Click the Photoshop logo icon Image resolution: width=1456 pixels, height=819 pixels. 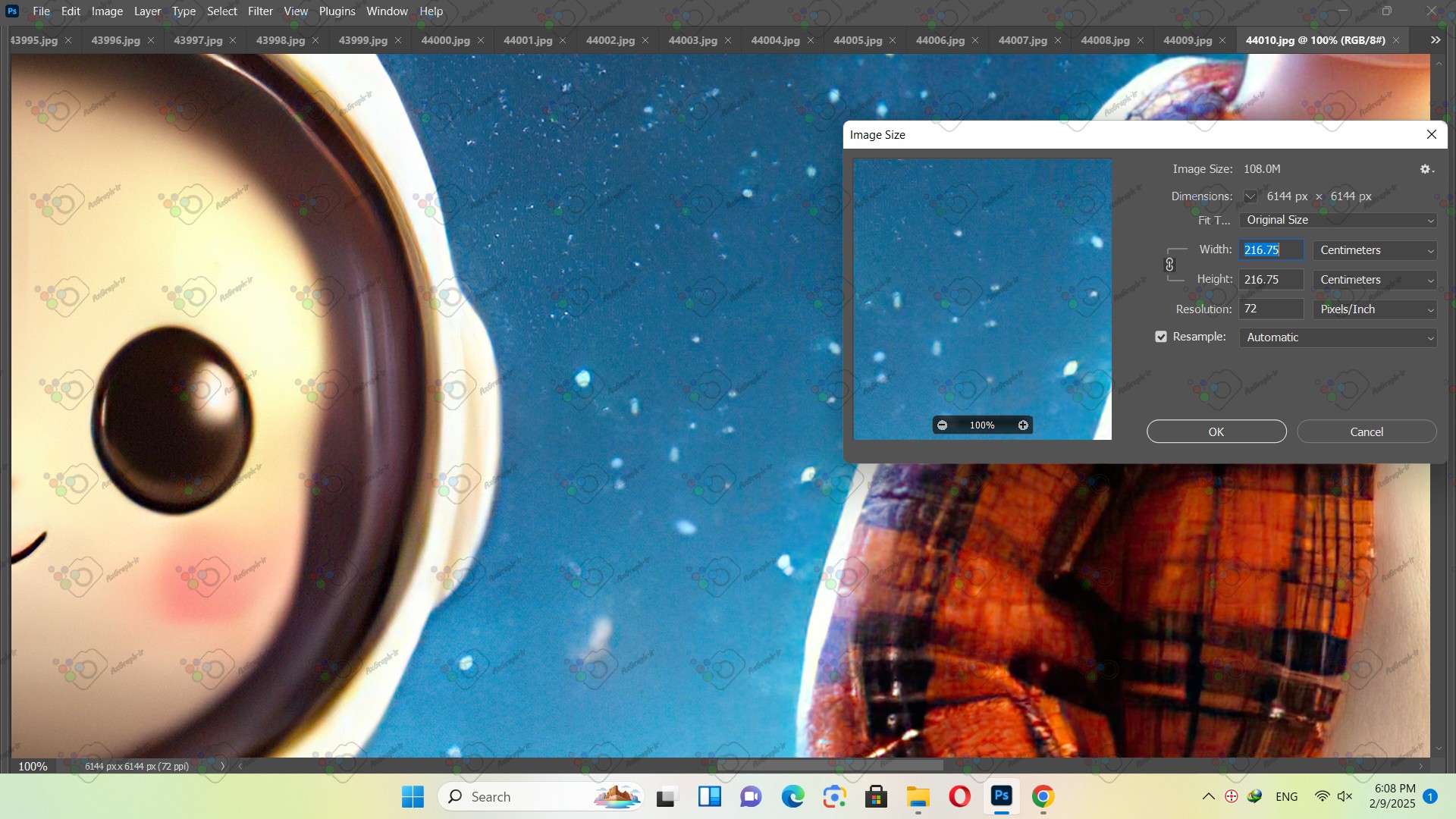click(x=12, y=11)
